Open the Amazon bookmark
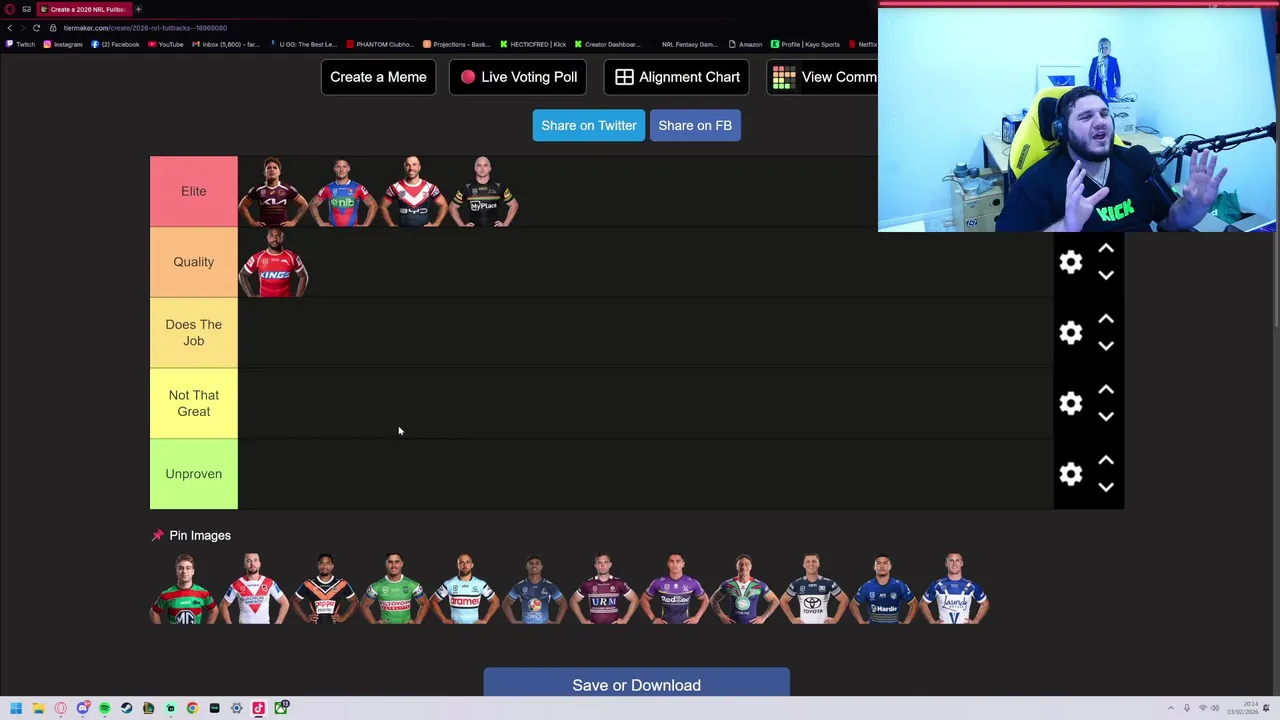Image resolution: width=1280 pixels, height=720 pixels. pos(746,44)
